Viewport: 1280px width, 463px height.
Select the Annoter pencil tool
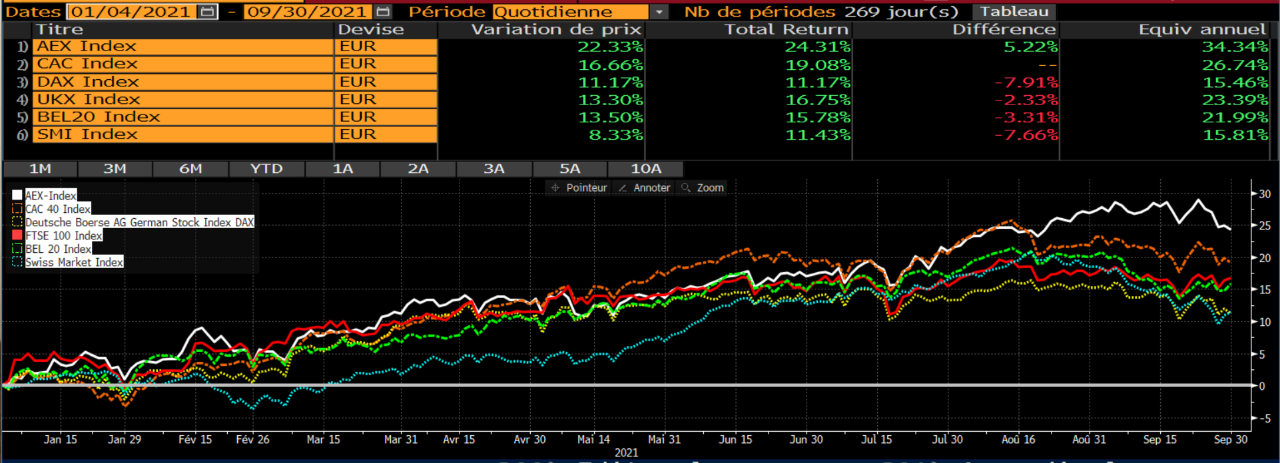645,187
